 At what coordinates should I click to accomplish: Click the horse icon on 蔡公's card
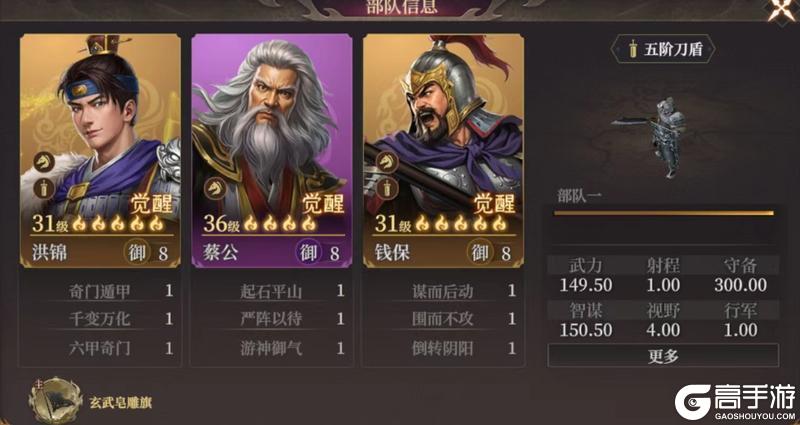tap(215, 188)
